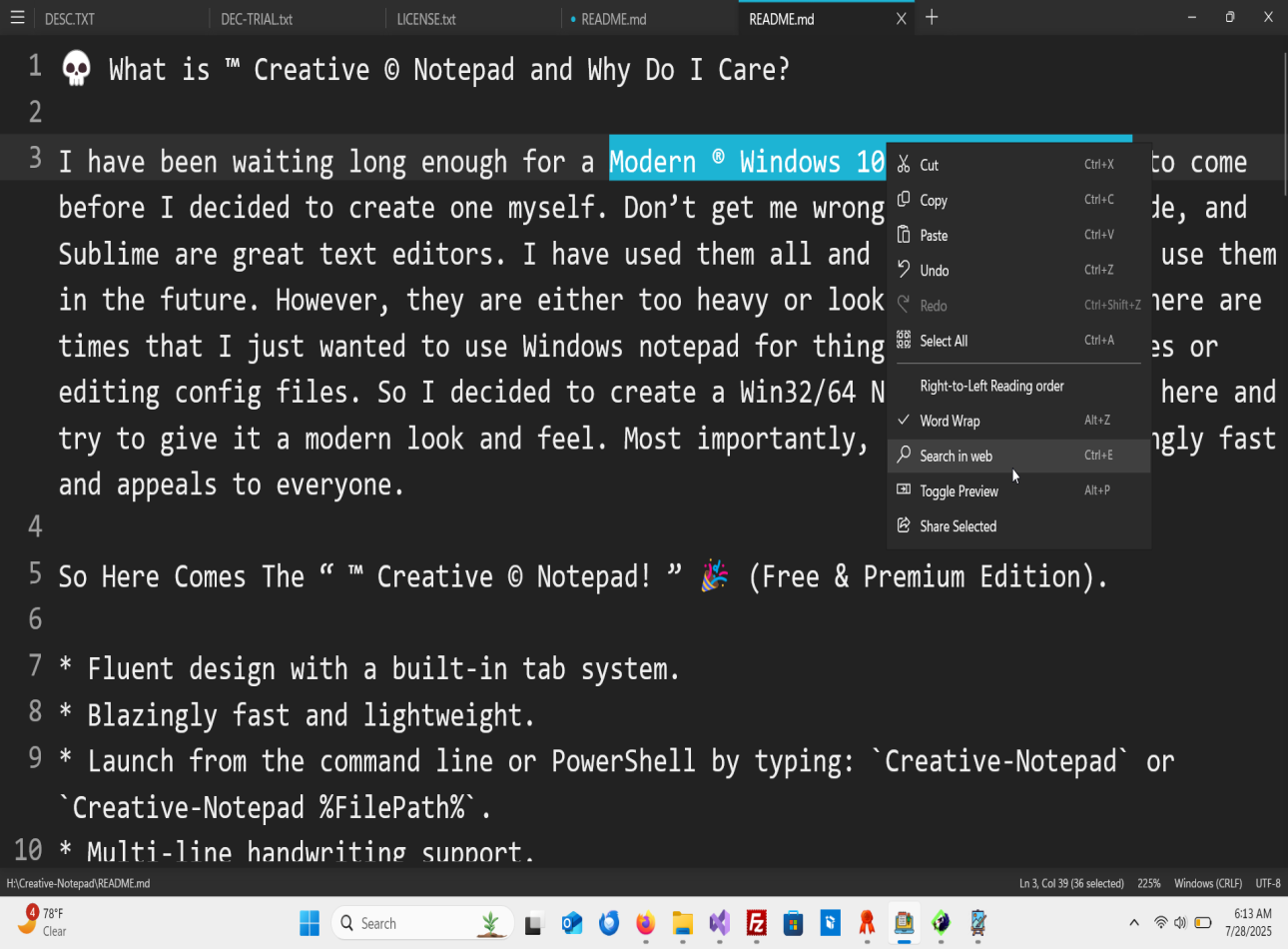
Task: Open the Windows Start menu
Action: [x=310, y=923]
